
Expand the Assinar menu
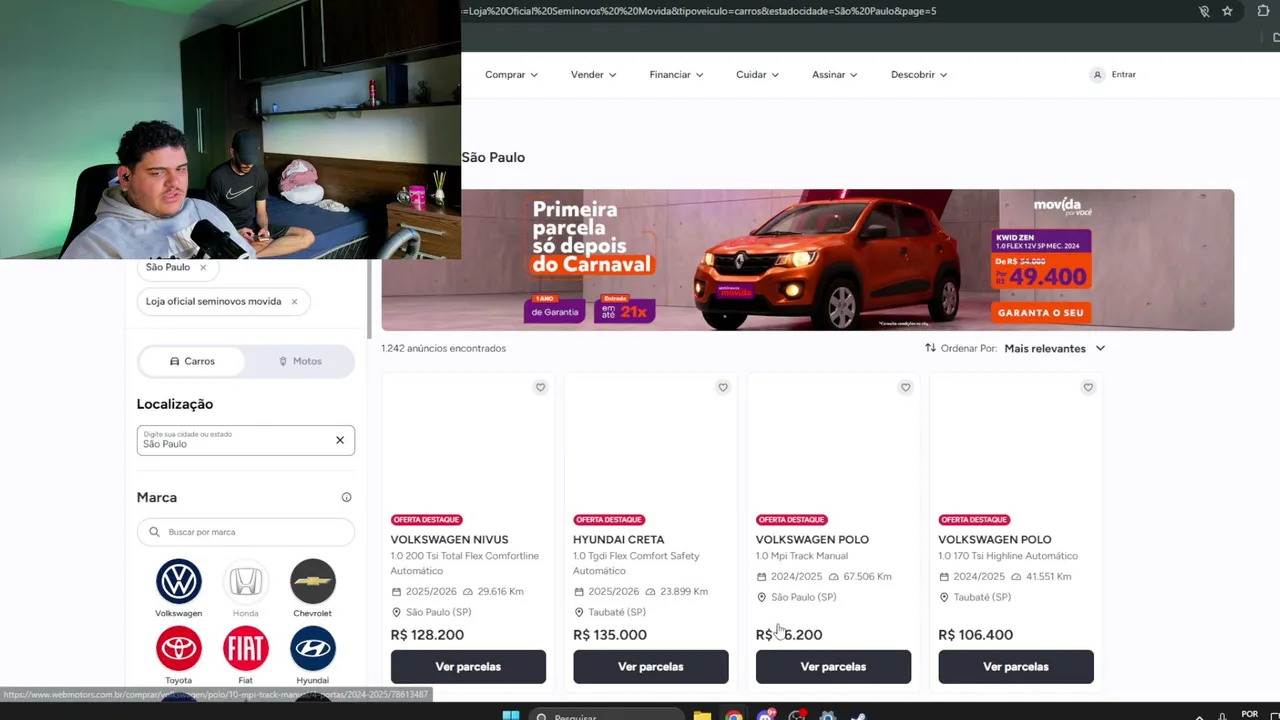835,74
